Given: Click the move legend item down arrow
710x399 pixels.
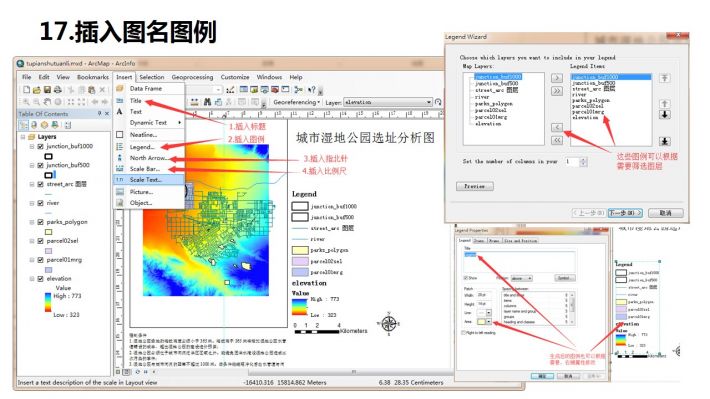Looking at the screenshot, I should click(664, 115).
